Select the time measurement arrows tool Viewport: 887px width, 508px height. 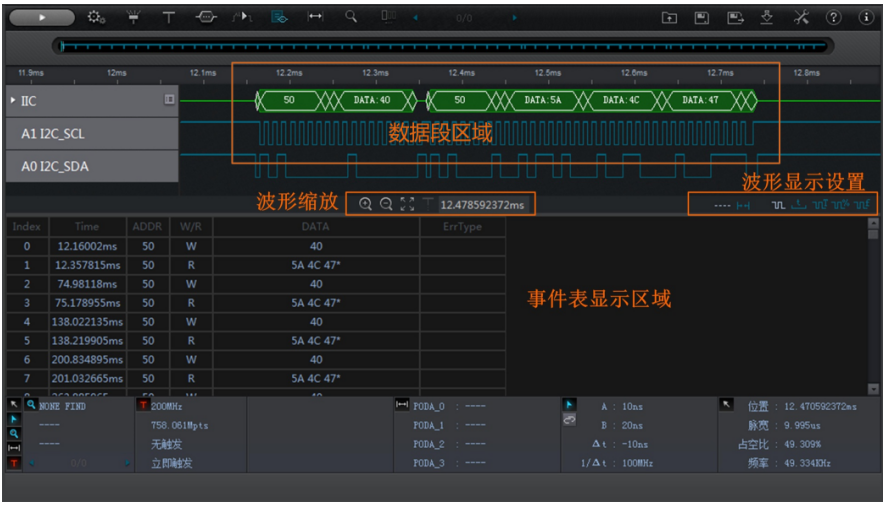coord(315,17)
